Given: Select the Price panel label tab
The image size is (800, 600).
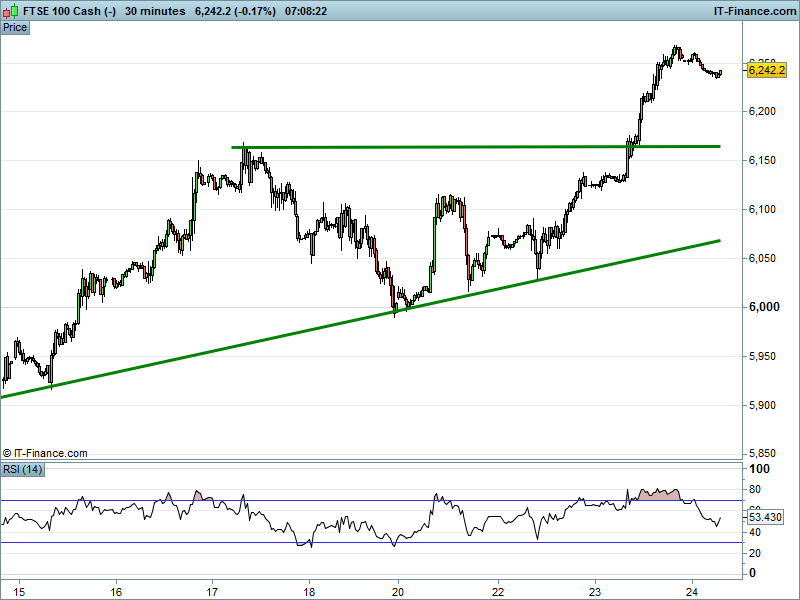Looking at the screenshot, I should pos(15,27).
